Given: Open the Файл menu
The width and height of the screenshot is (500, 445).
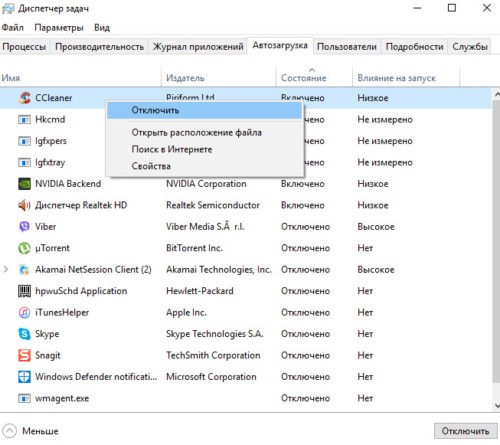Looking at the screenshot, I should tap(13, 27).
